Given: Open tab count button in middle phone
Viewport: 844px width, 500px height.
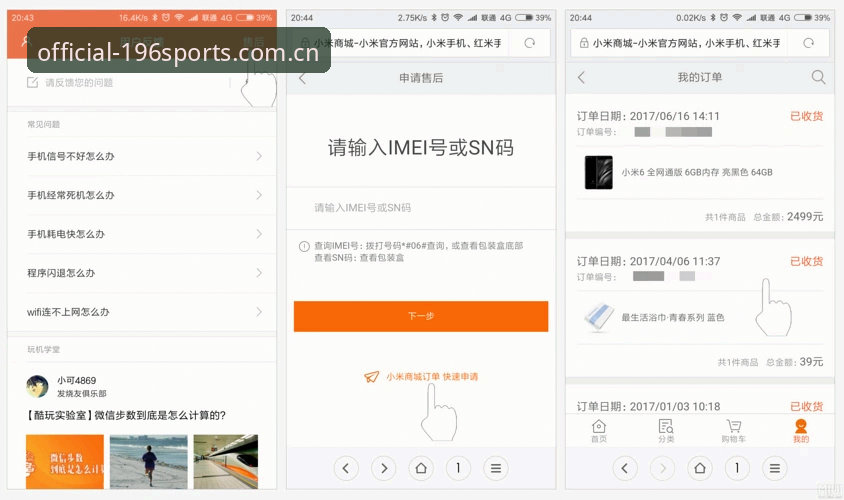Looking at the screenshot, I should point(458,468).
